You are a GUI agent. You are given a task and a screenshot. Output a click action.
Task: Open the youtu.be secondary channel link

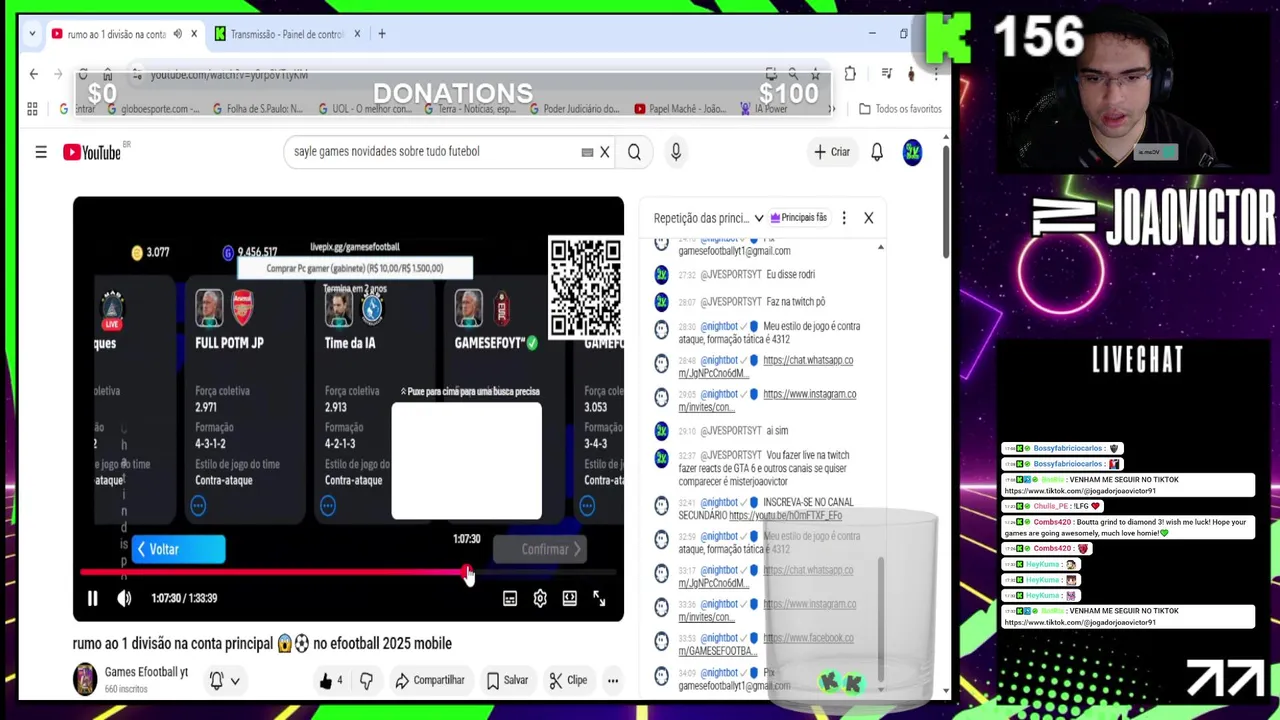coord(785,516)
